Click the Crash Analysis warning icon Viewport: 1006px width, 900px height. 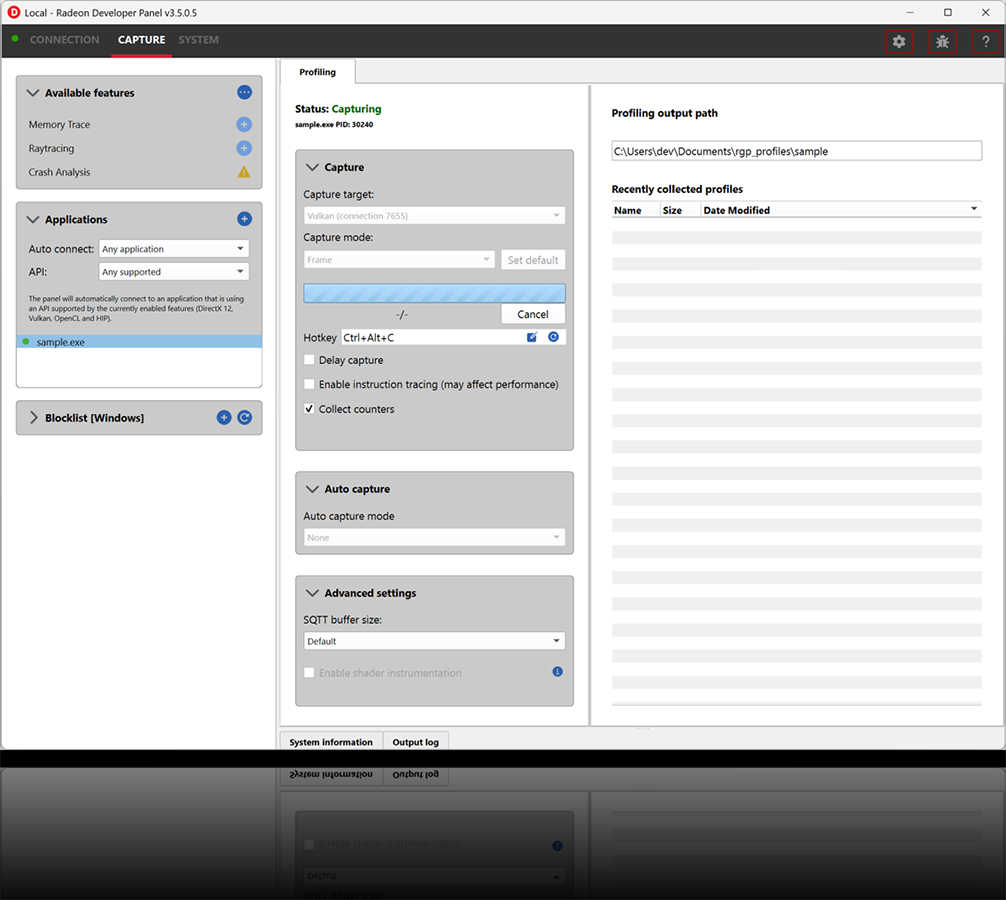[x=244, y=172]
